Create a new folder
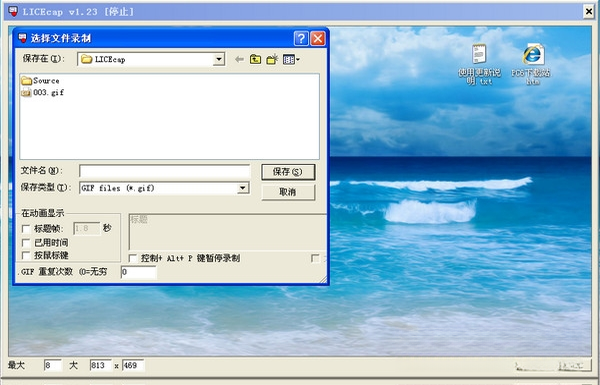Screen dimensions: 600x385 pos(272,59)
